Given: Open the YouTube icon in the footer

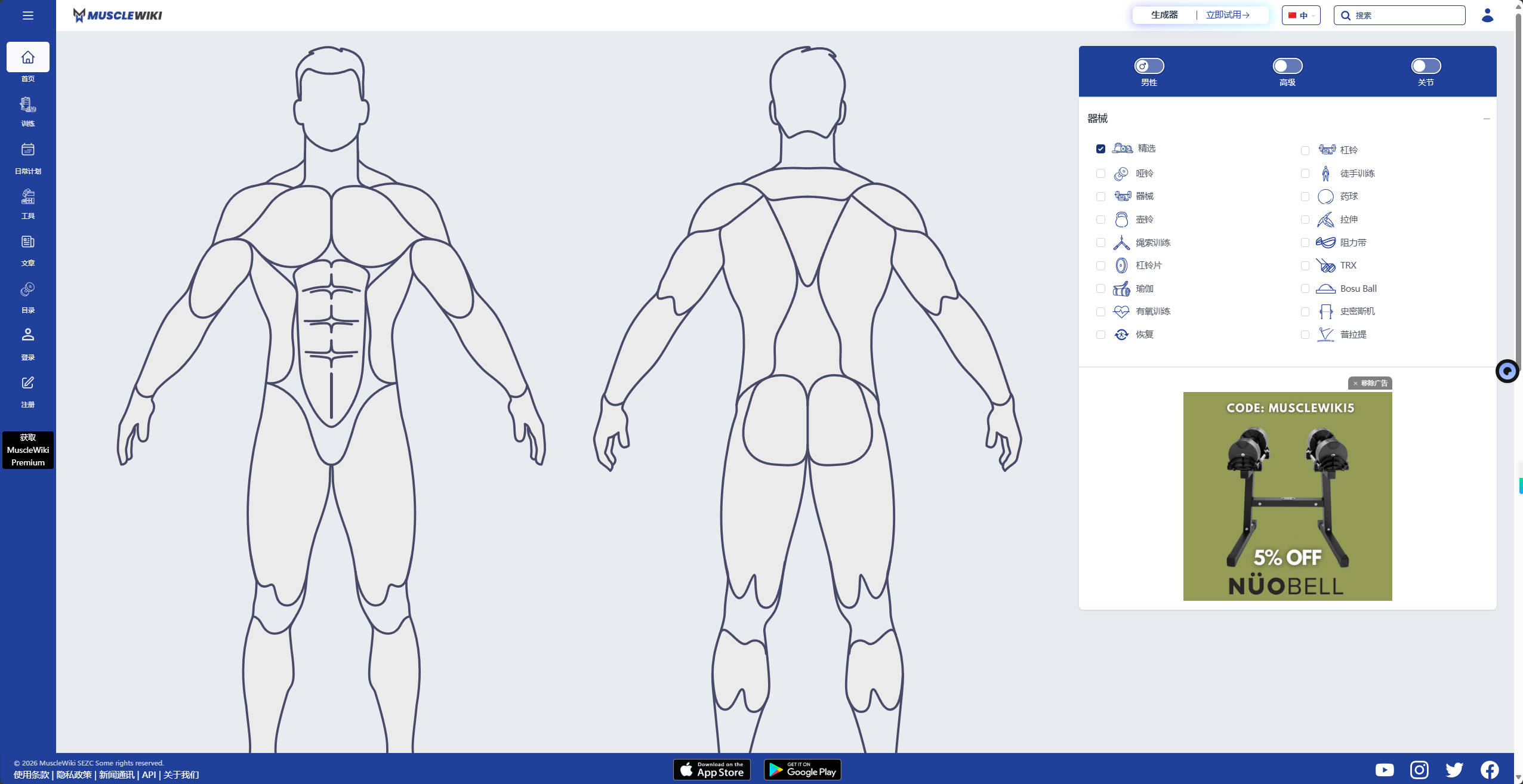Looking at the screenshot, I should pyautogui.click(x=1384, y=770).
